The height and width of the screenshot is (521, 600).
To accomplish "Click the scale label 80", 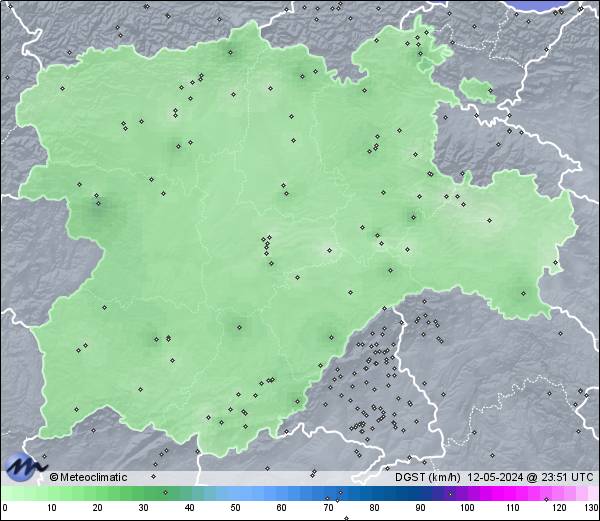I will tap(374, 508).
